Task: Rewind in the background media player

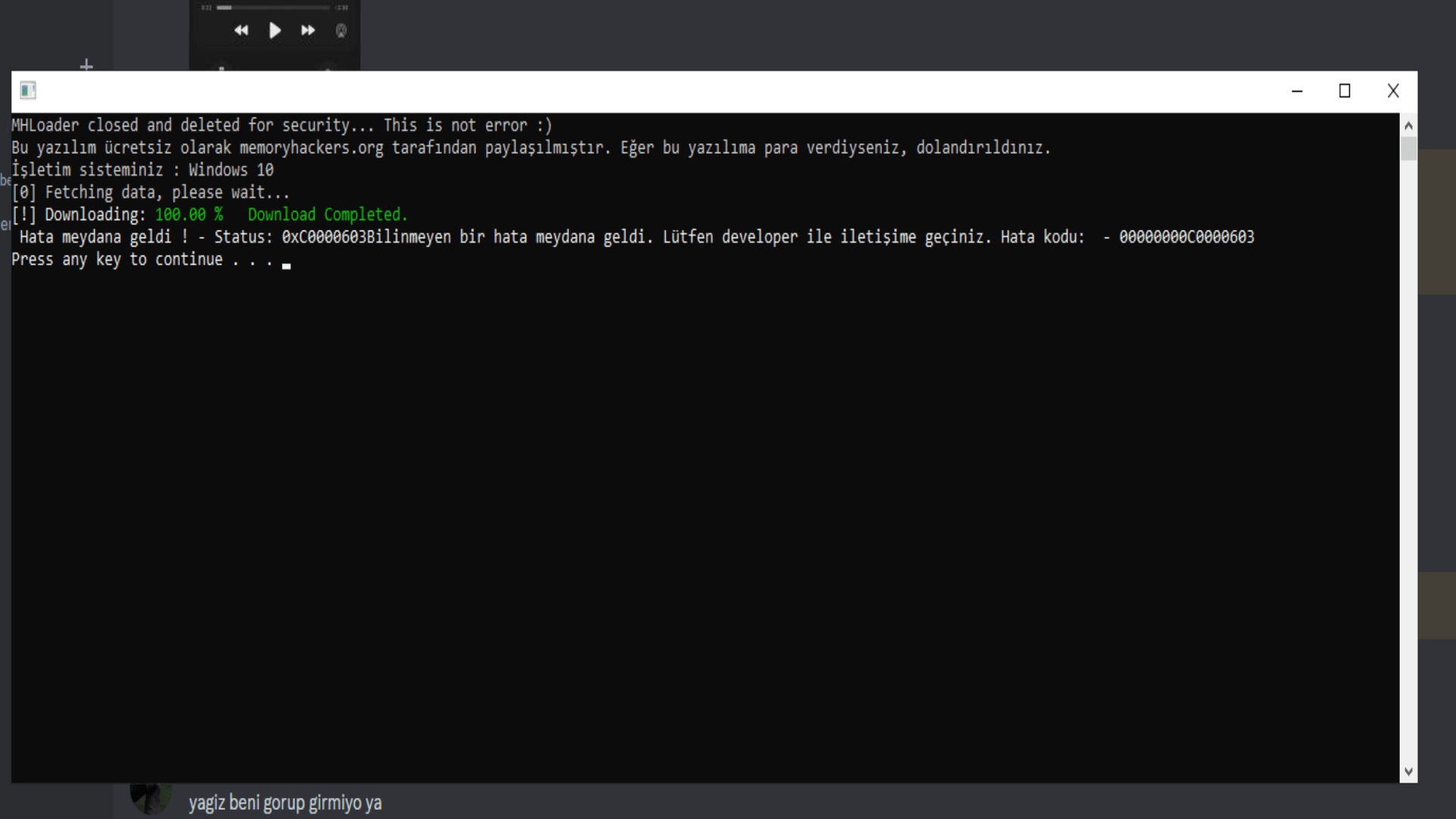Action: 241,30
